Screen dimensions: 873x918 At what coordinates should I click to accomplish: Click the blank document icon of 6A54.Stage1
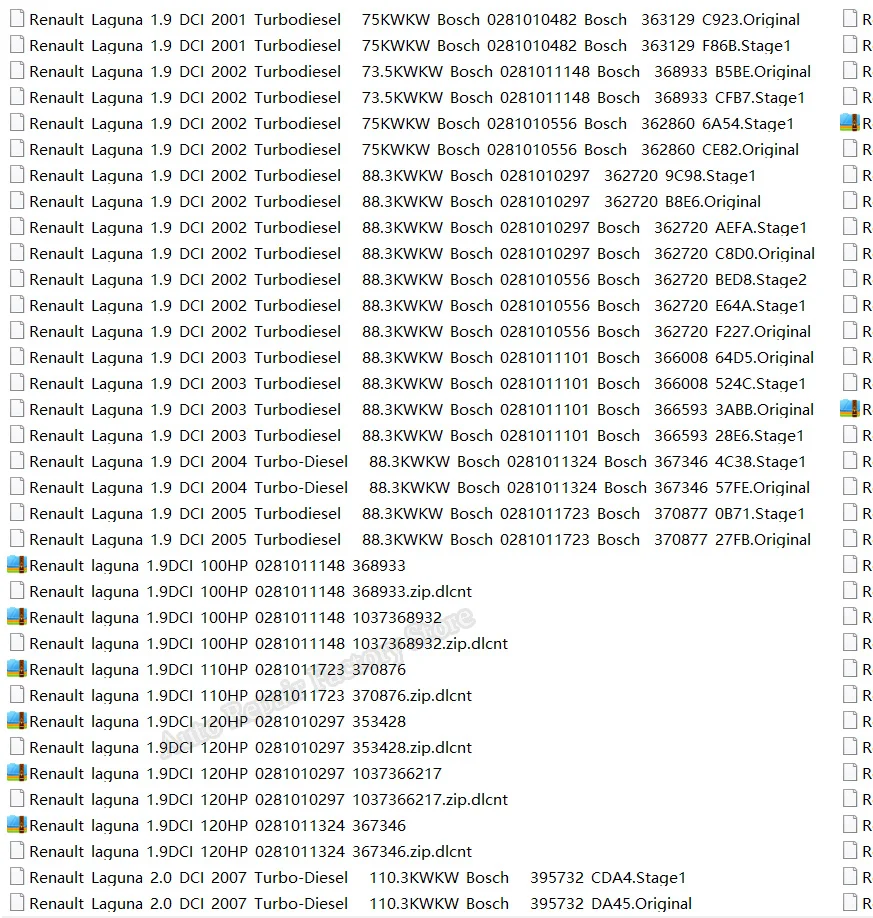pos(17,124)
